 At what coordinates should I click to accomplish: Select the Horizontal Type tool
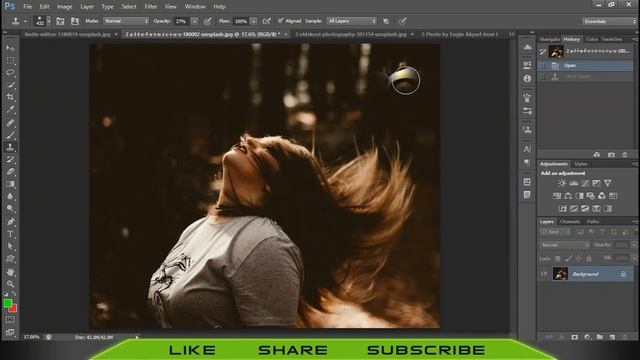click(x=10, y=234)
